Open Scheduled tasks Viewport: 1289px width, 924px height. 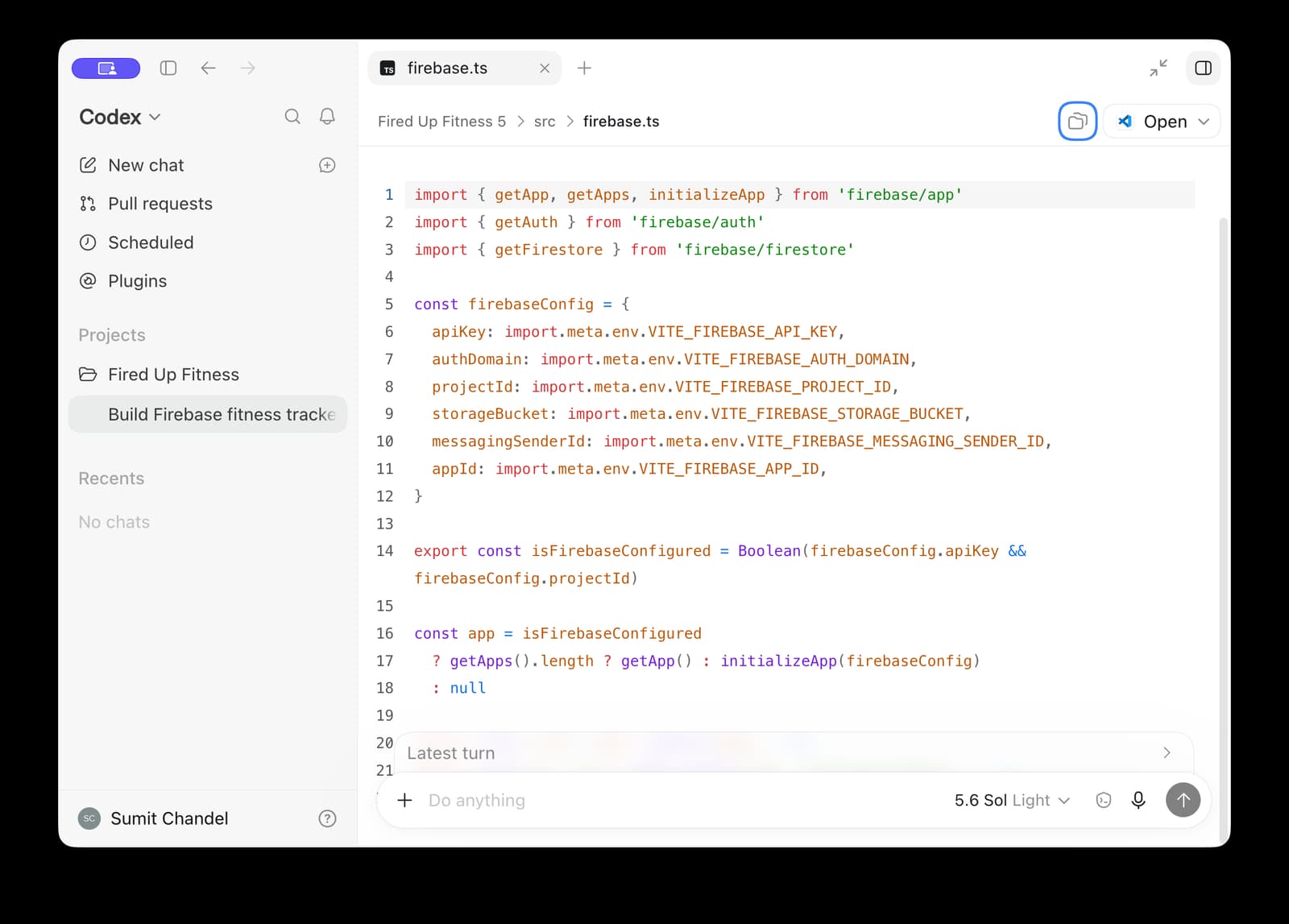tap(137, 242)
